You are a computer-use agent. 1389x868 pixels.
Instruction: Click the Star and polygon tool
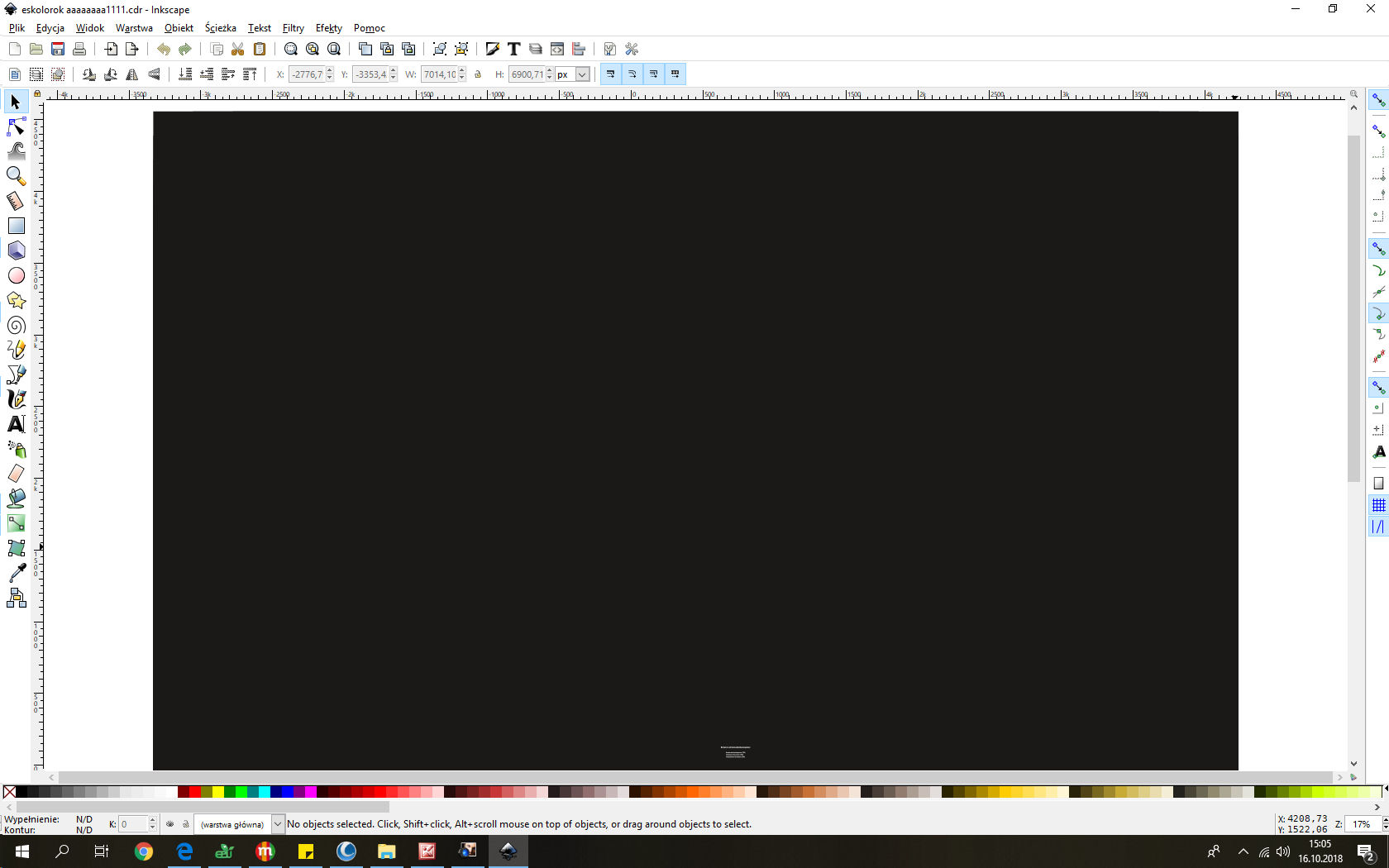pyautogui.click(x=16, y=300)
